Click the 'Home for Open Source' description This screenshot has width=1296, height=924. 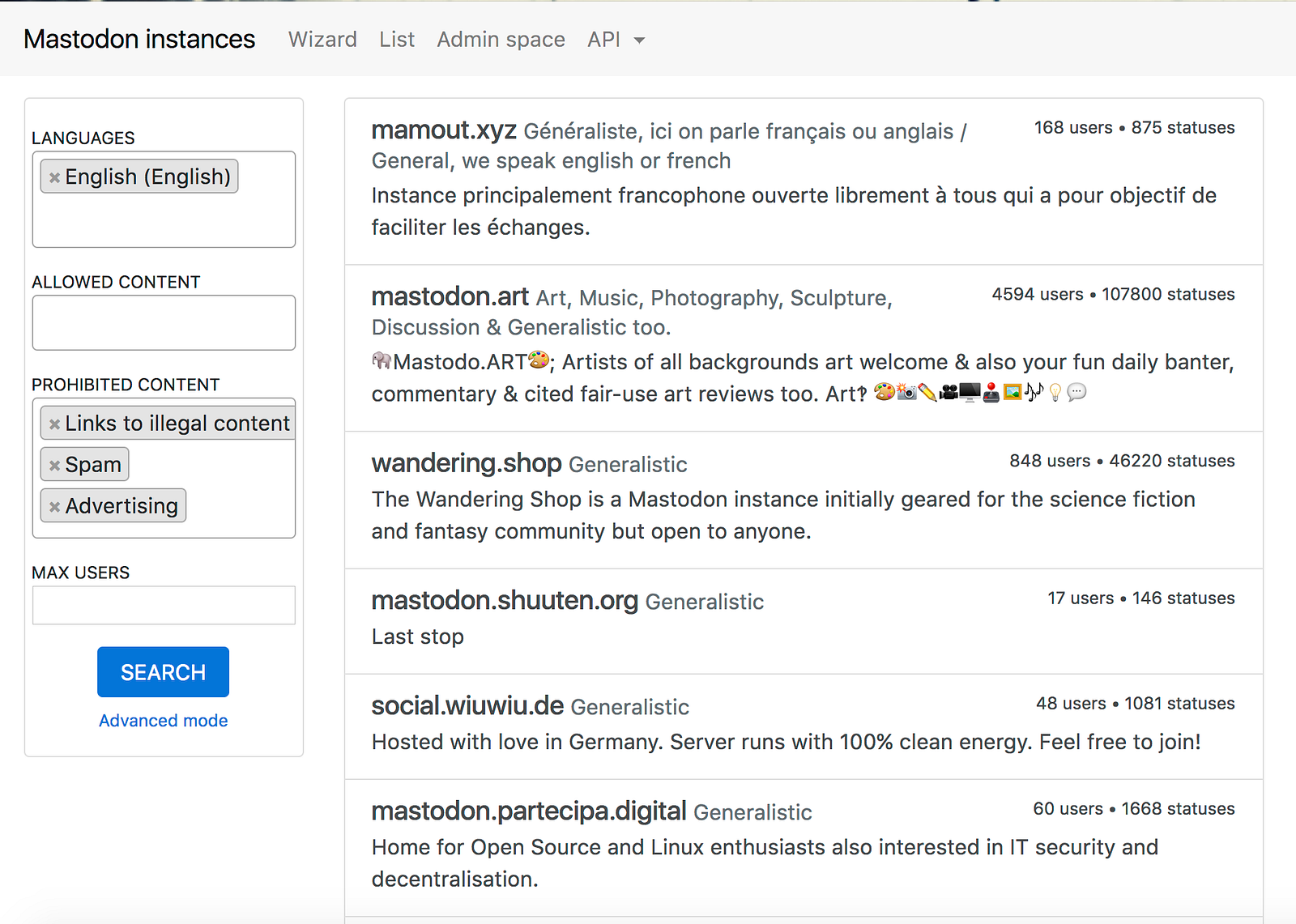click(765, 863)
